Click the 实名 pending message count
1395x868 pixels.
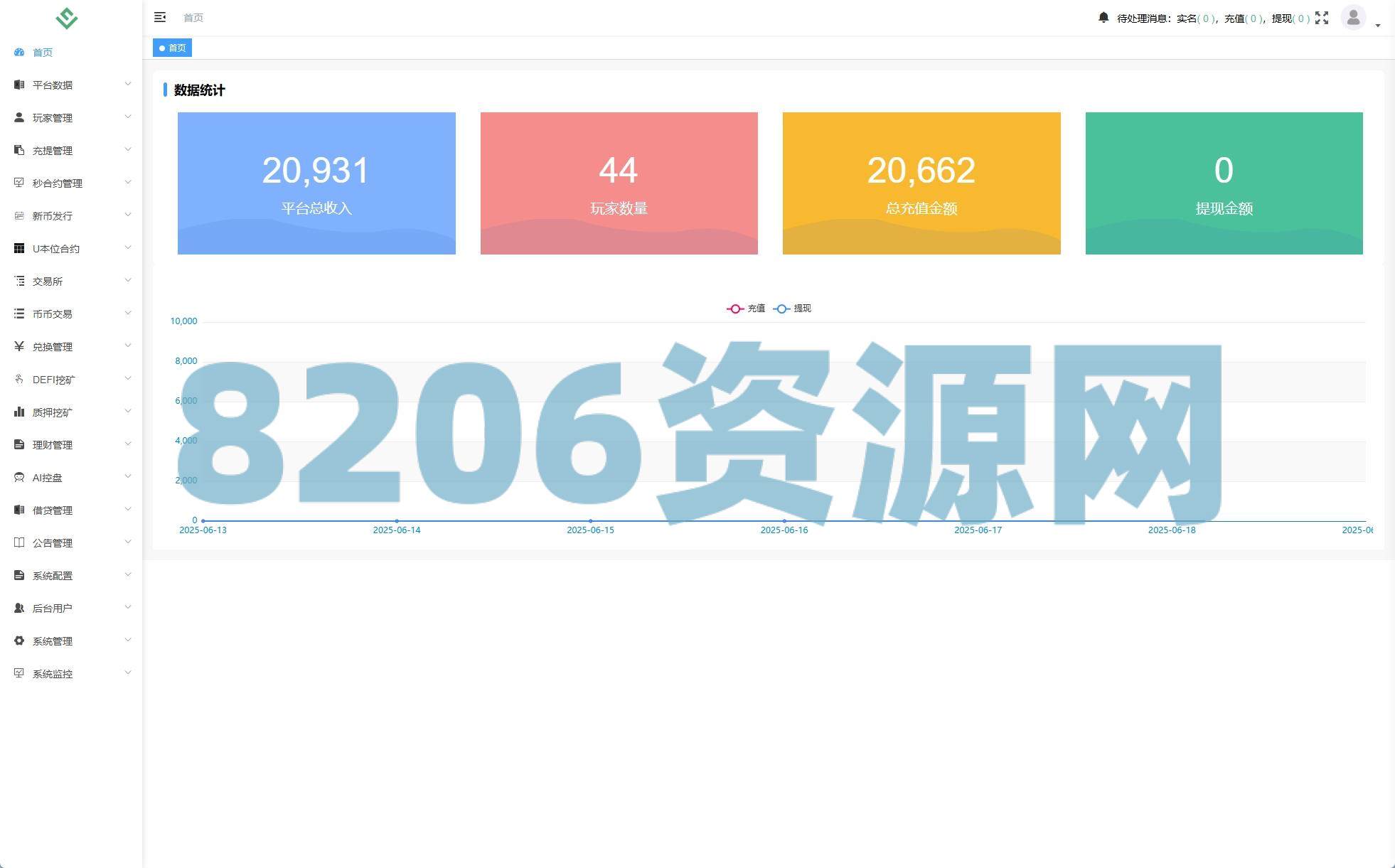pos(1204,18)
